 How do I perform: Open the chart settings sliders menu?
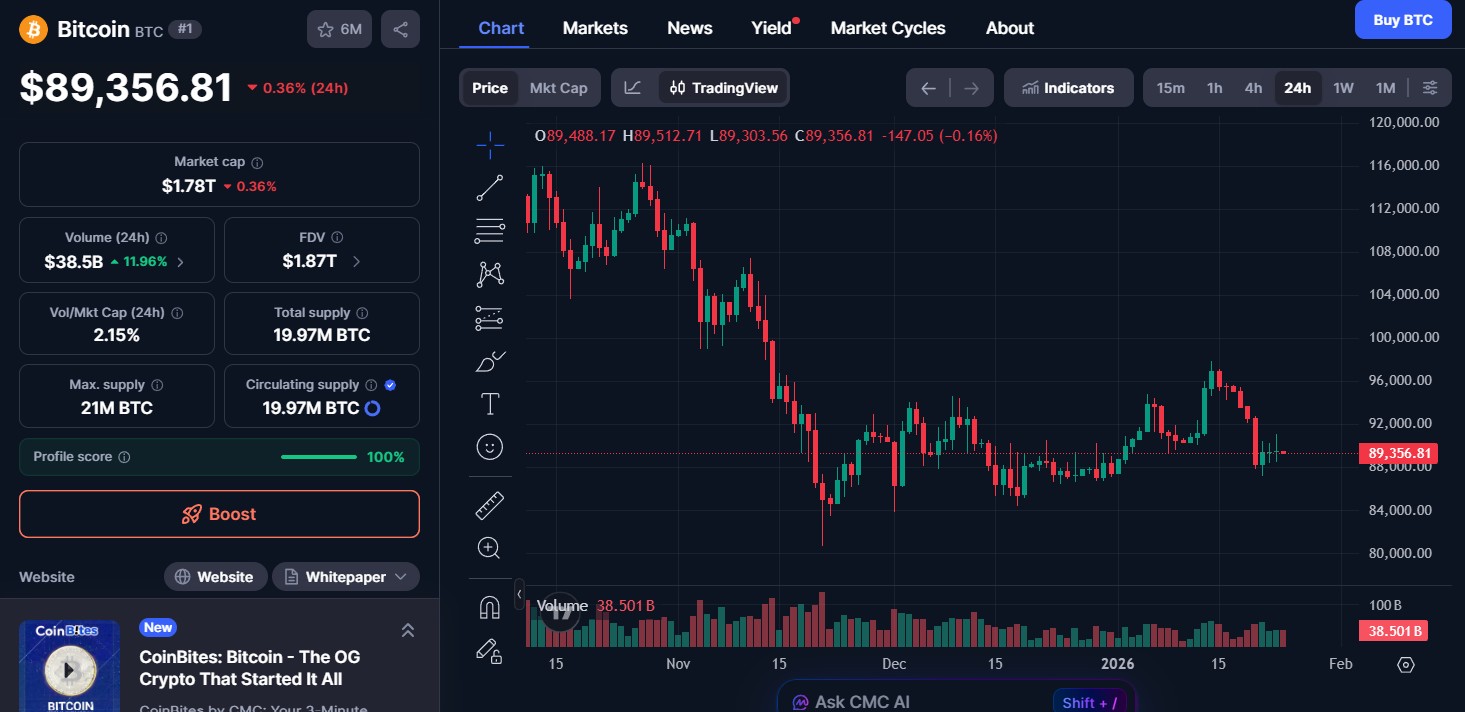pyautogui.click(x=1430, y=87)
